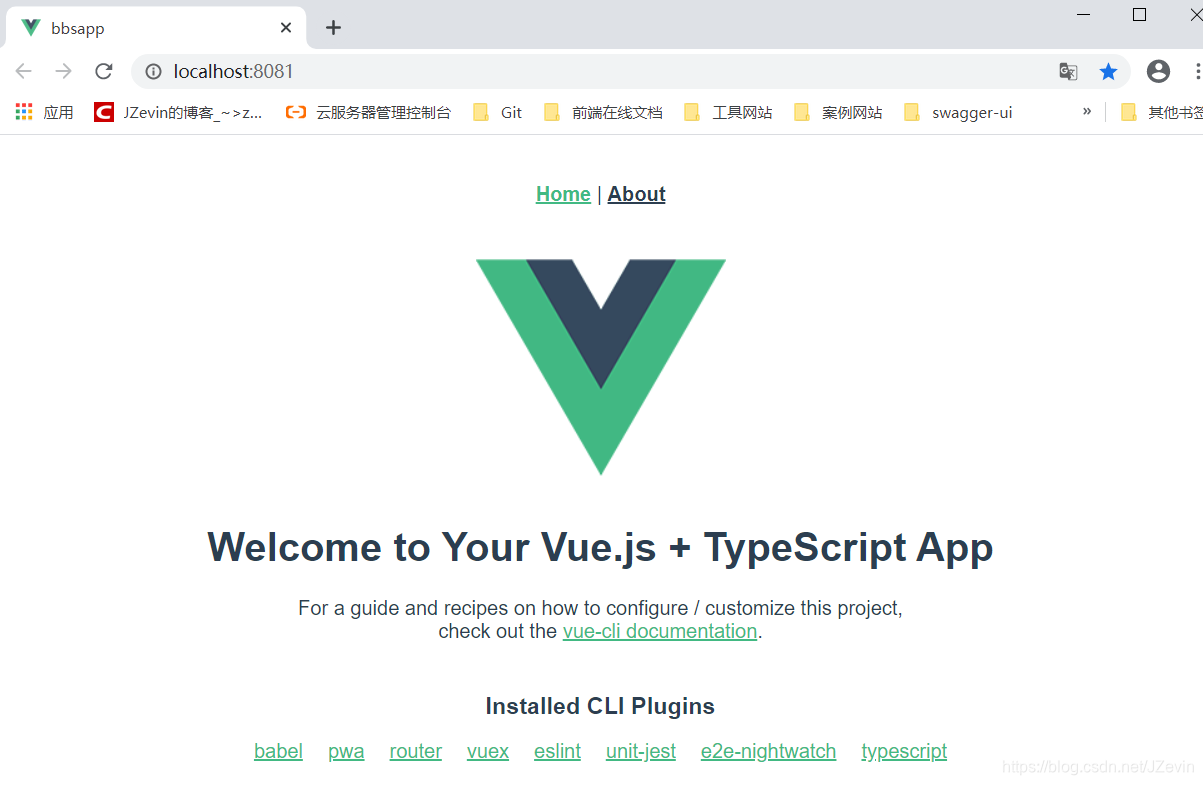The height and width of the screenshot is (785, 1203).
Task: Click the browser back arrow
Action: pyautogui.click(x=23, y=71)
